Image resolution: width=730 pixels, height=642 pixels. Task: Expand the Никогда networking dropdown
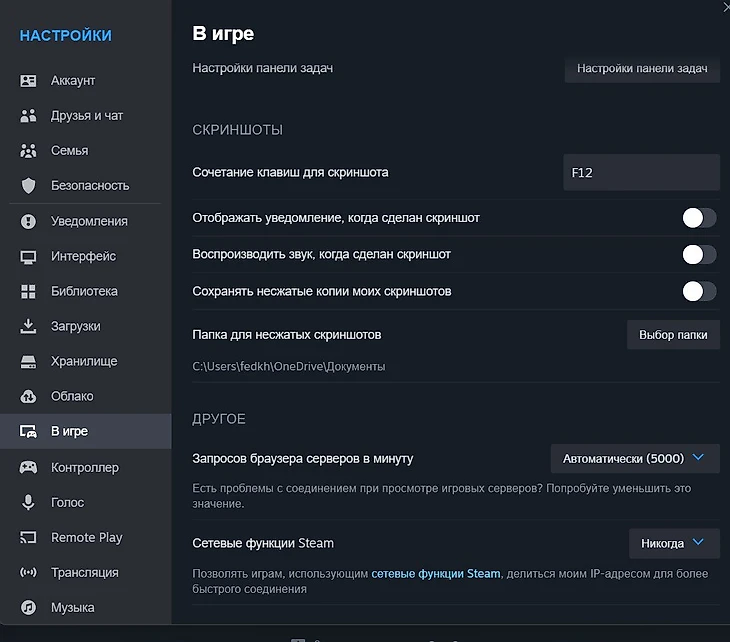(x=673, y=543)
